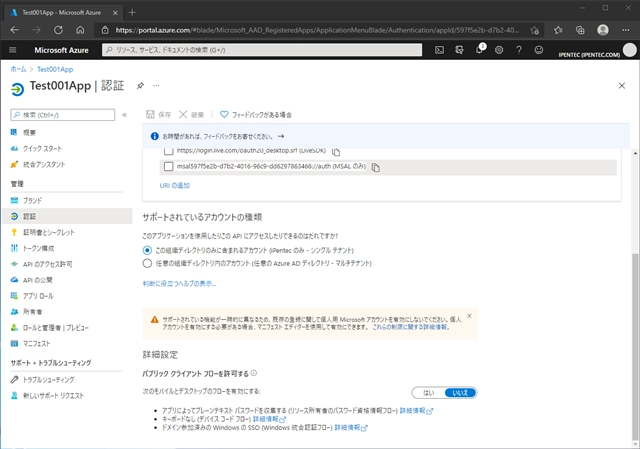
Task: Click browser back arrow
Action: pos(15,30)
